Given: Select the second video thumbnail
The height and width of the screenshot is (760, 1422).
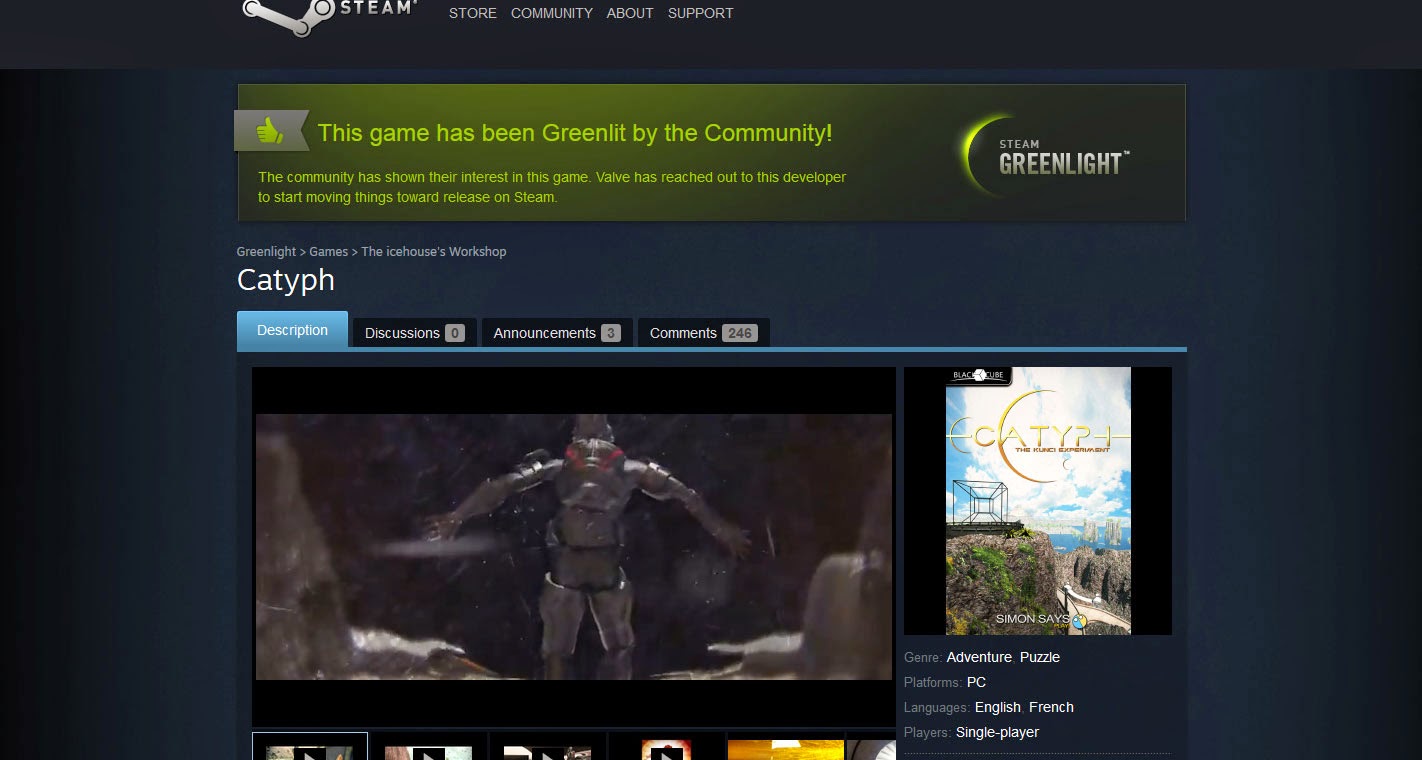Looking at the screenshot, I should [428, 748].
